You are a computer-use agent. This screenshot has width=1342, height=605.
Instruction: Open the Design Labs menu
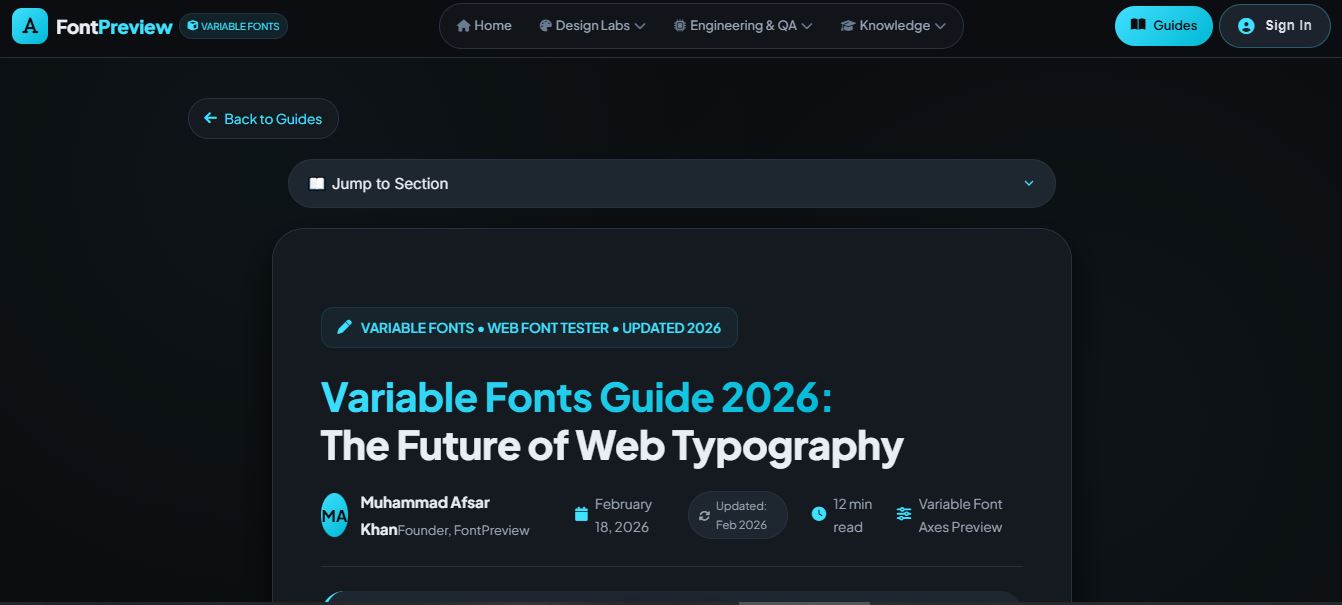point(592,26)
